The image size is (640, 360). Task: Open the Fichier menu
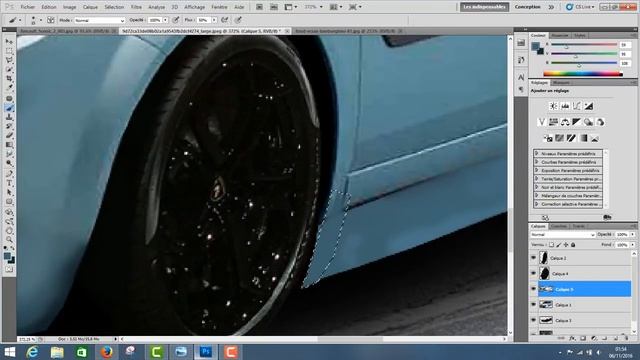[27, 7]
